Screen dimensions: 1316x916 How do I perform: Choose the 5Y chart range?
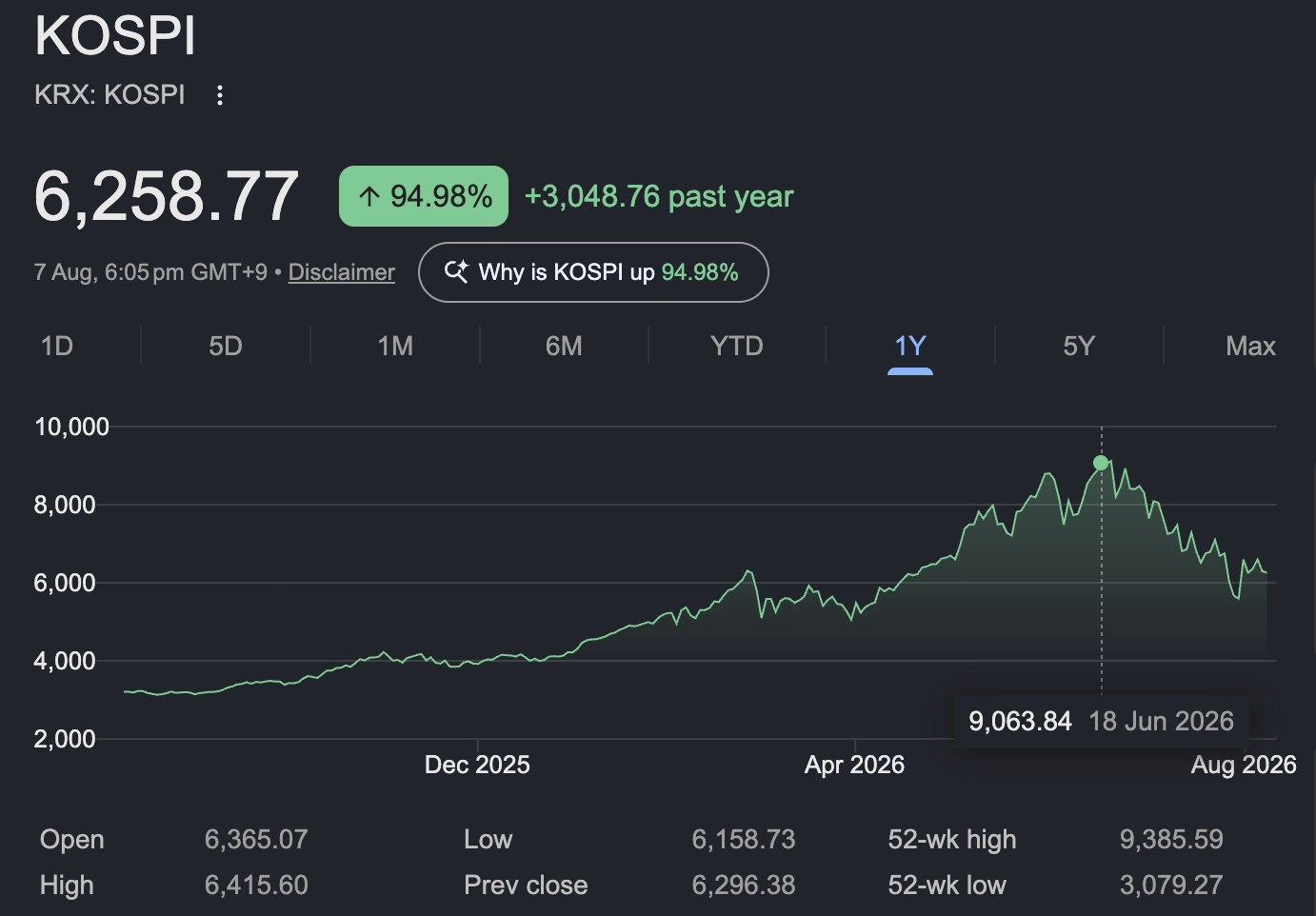point(1079,346)
